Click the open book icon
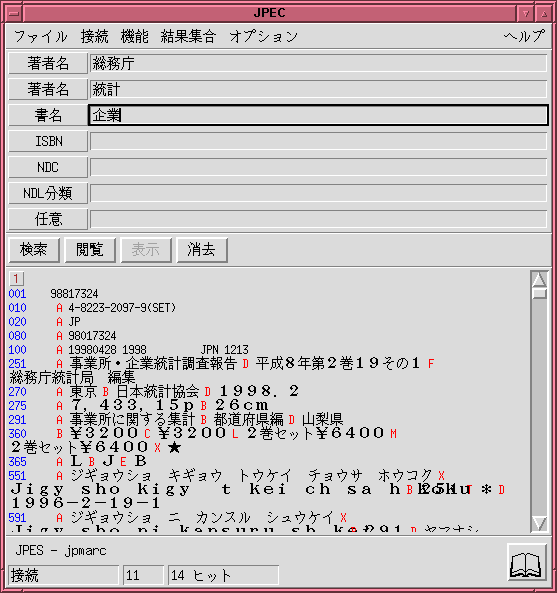 pyautogui.click(x=527, y=562)
